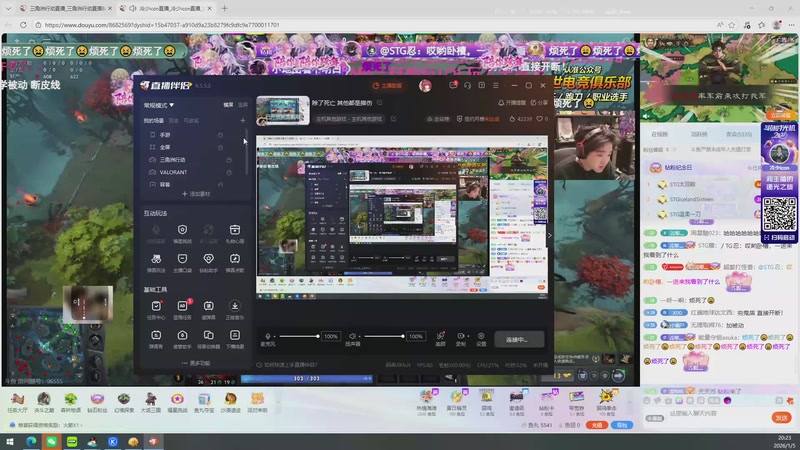This screenshot has width=800, height=450.
Task: Open 设置 settings in the streaming companion
Action: click(x=481, y=336)
